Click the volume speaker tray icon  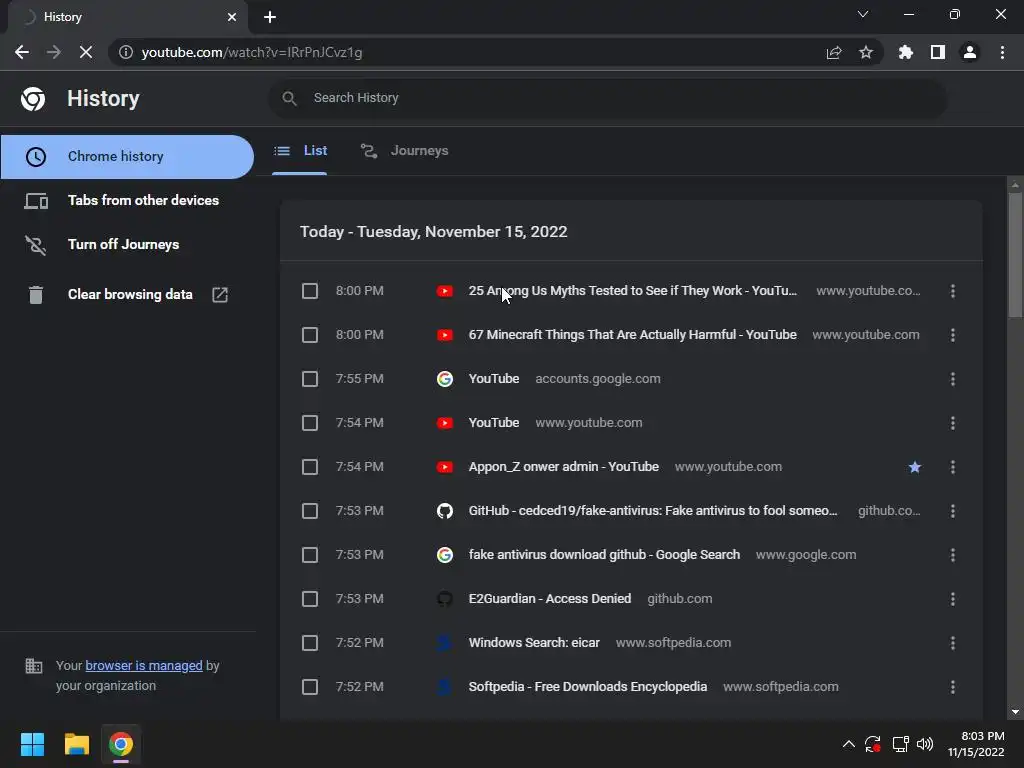pyautogui.click(x=925, y=744)
